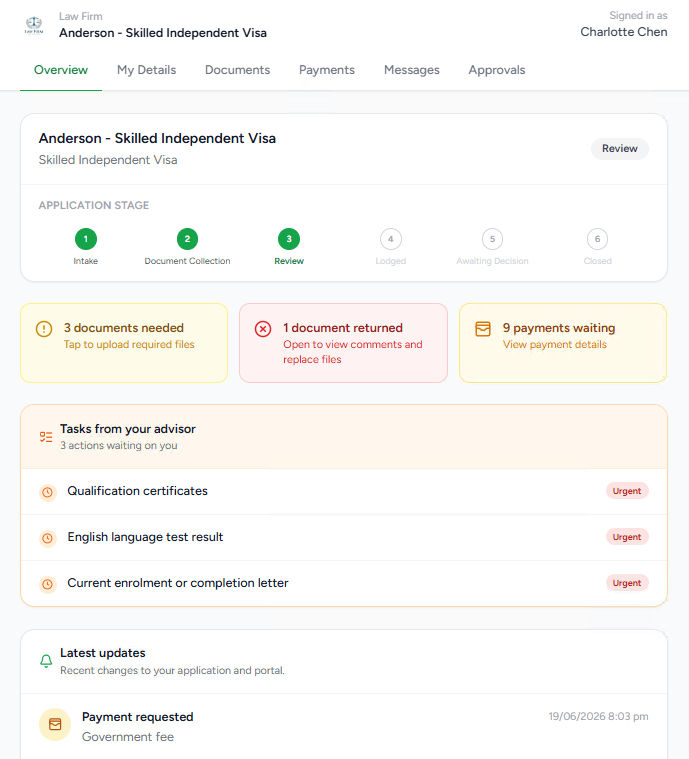Click the payment card icon on payments waiting
The height and width of the screenshot is (759, 689).
[x=483, y=329]
